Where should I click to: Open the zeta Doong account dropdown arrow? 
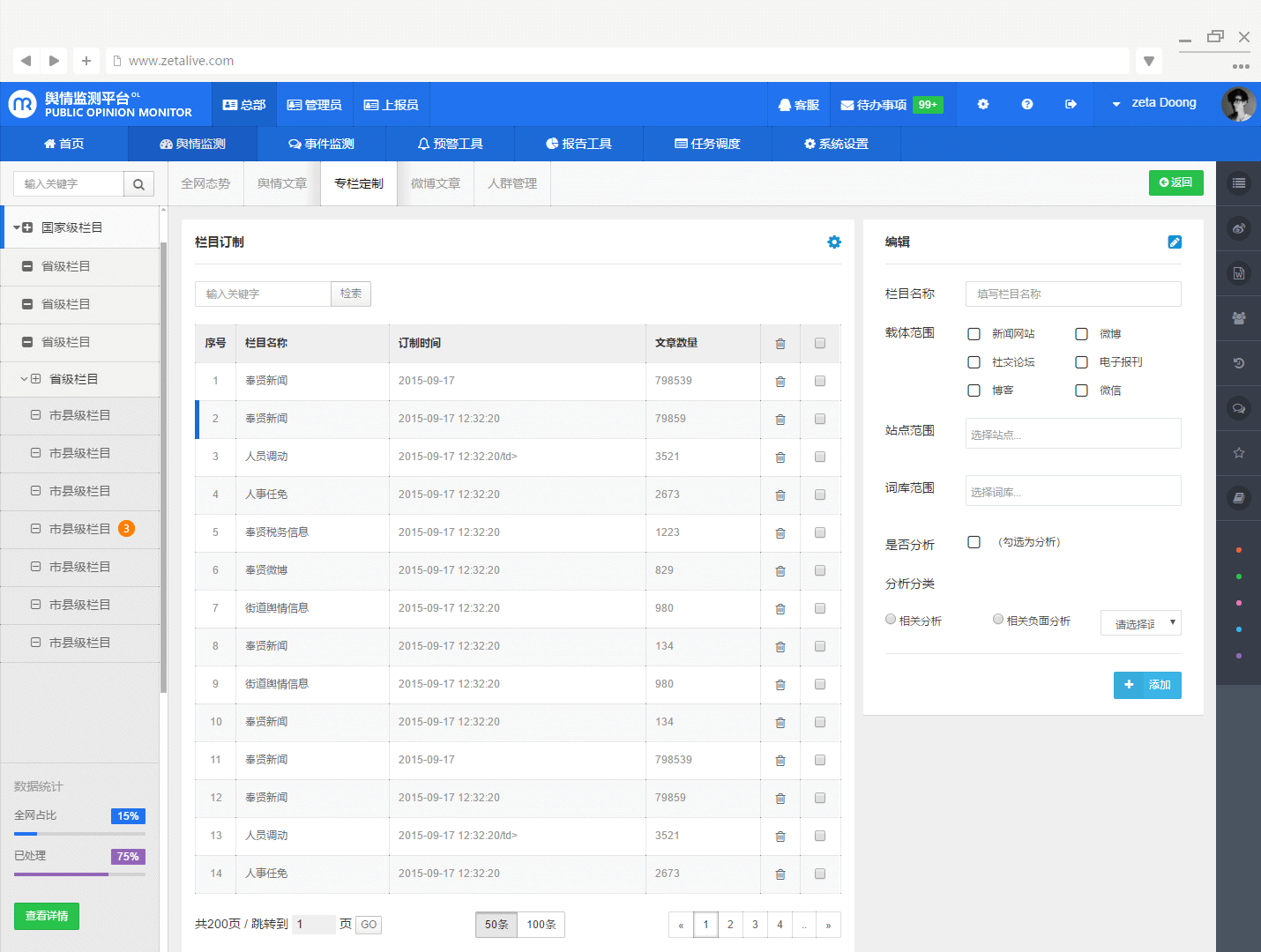click(x=1115, y=103)
